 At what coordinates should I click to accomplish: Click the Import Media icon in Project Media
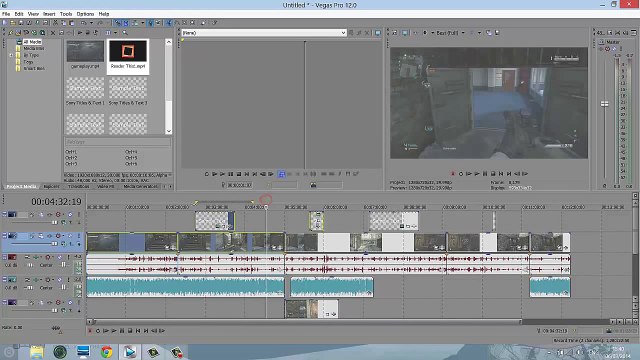18,33
